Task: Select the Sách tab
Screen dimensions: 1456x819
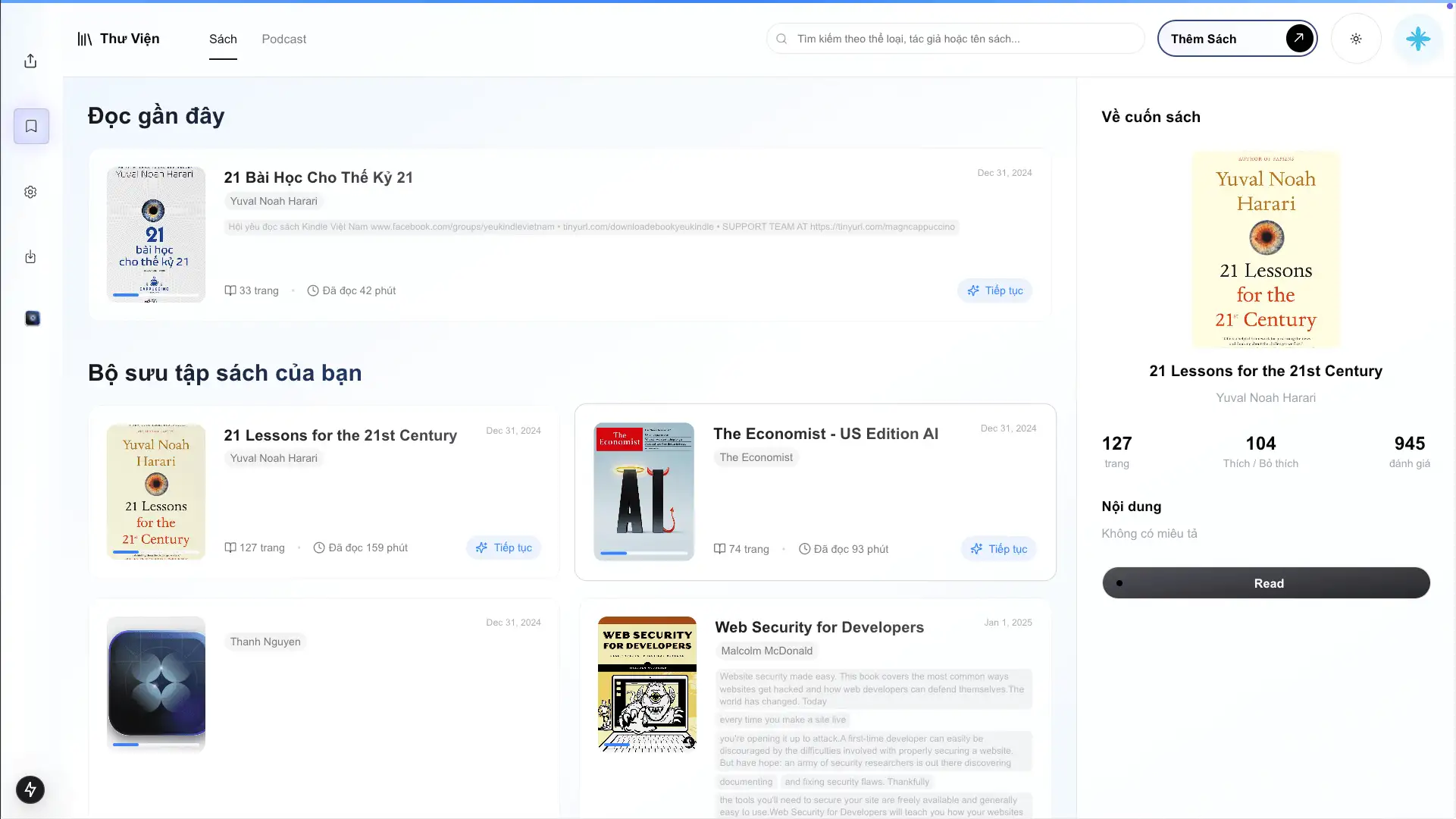Action: (x=223, y=39)
